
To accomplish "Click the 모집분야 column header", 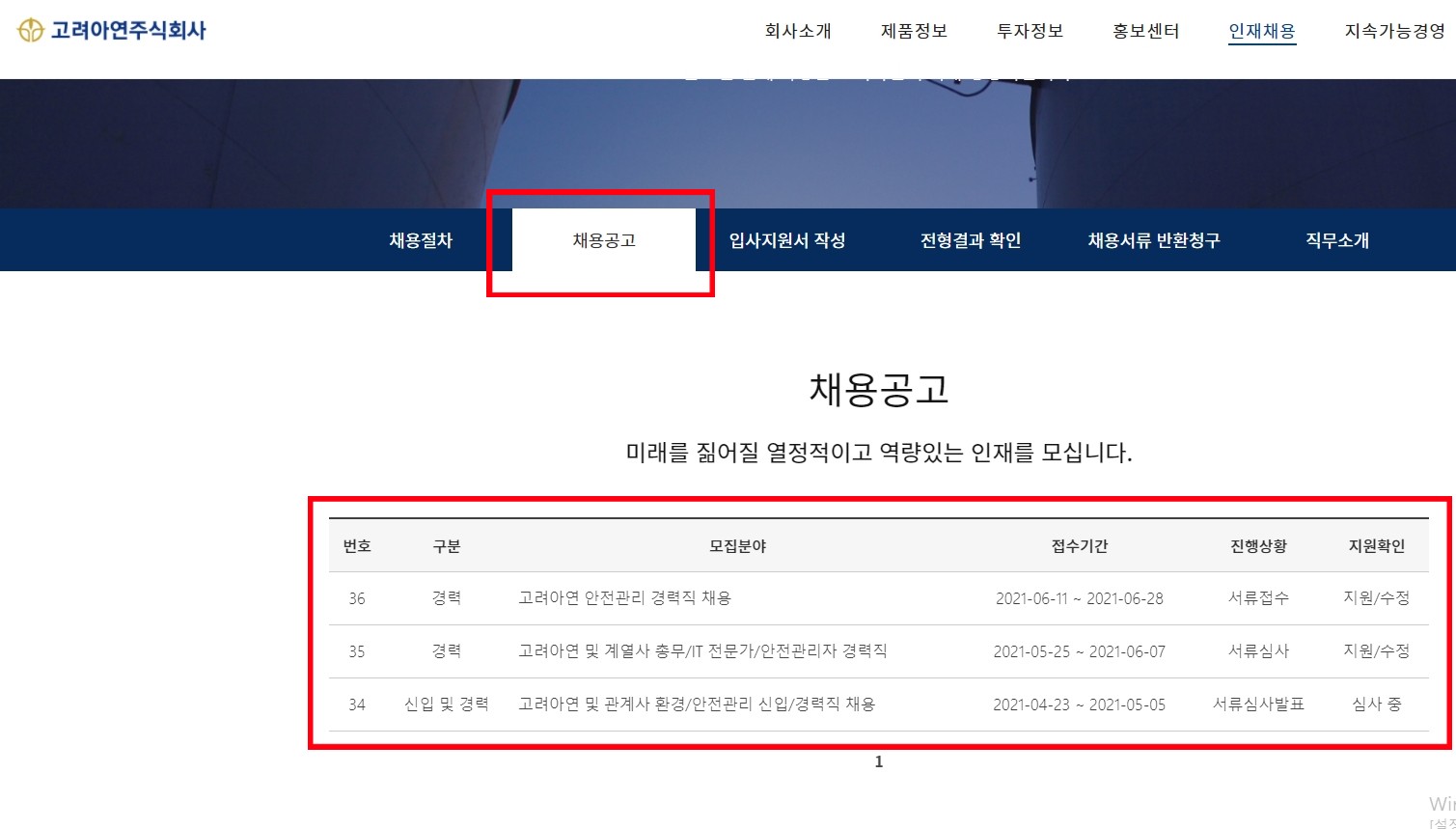I will tap(737, 545).
